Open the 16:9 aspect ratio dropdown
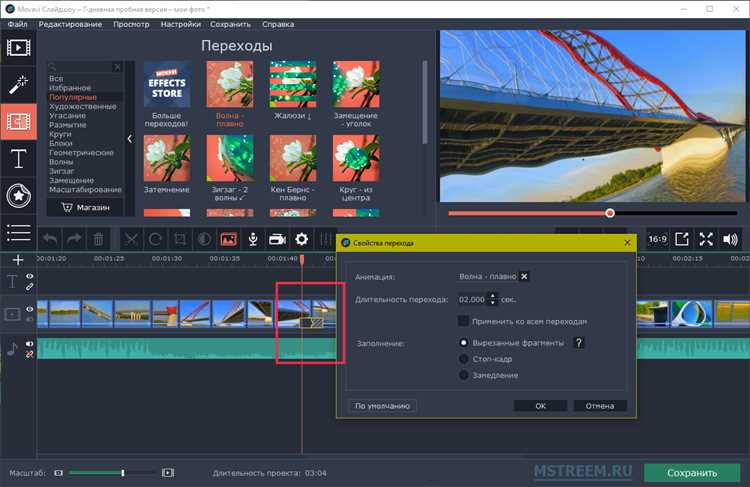This screenshot has width=750, height=487. (657, 239)
